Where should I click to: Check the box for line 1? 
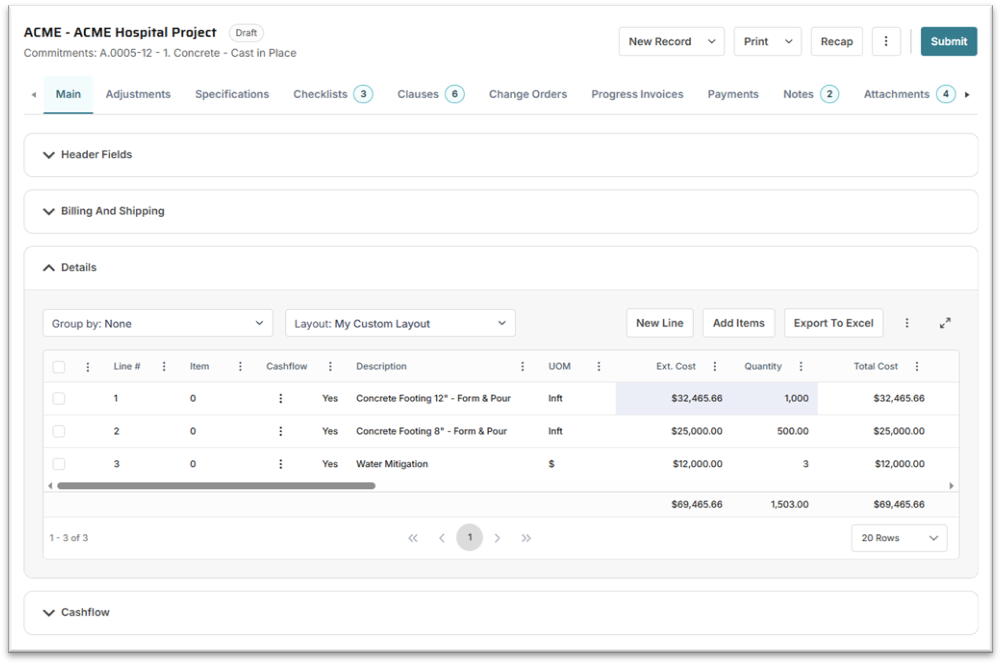59,399
